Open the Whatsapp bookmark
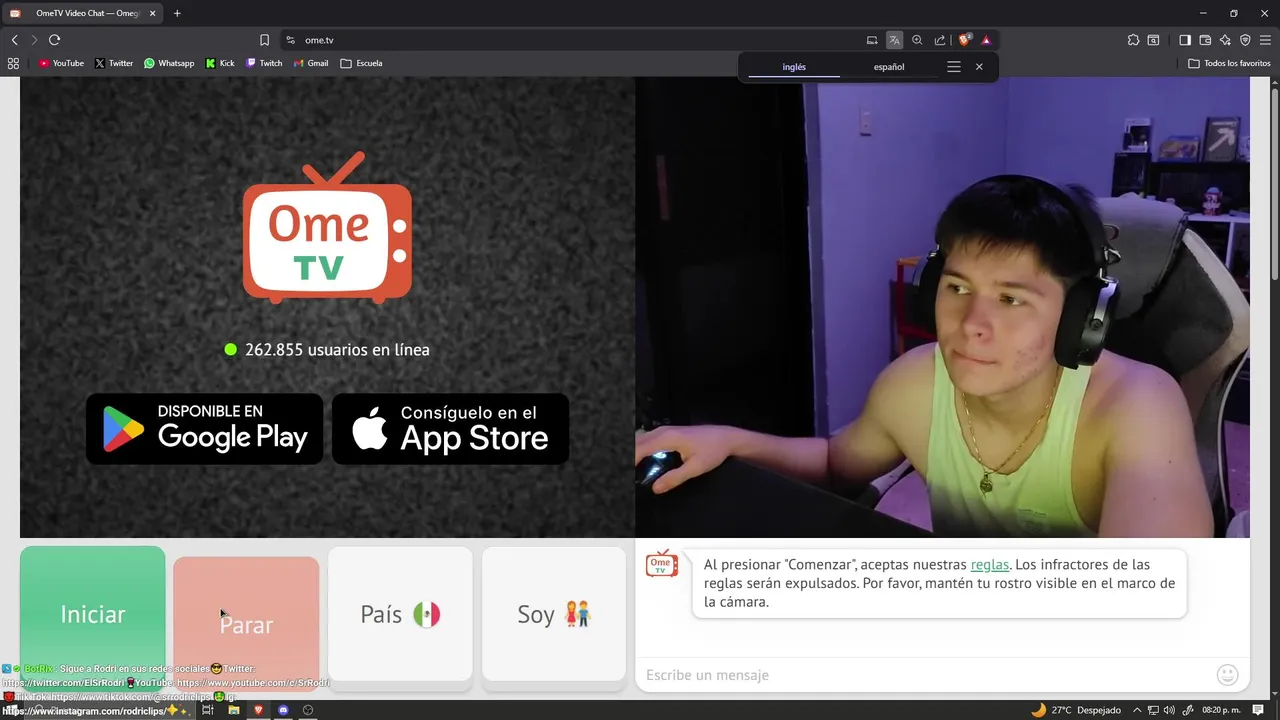 [169, 63]
